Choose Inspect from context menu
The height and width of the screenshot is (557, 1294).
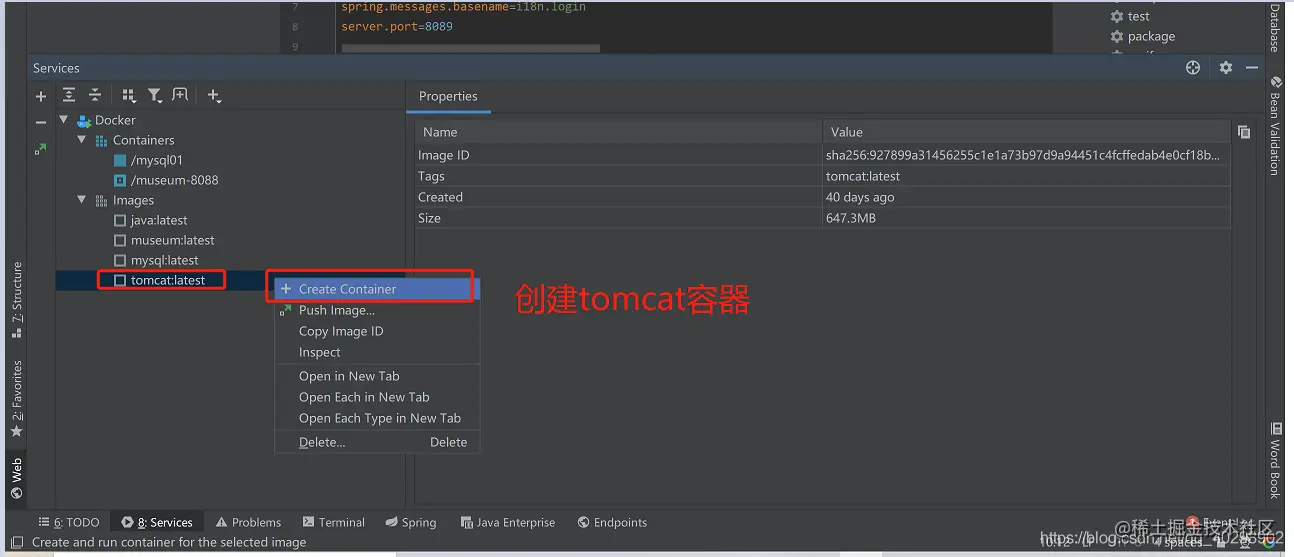point(377,352)
